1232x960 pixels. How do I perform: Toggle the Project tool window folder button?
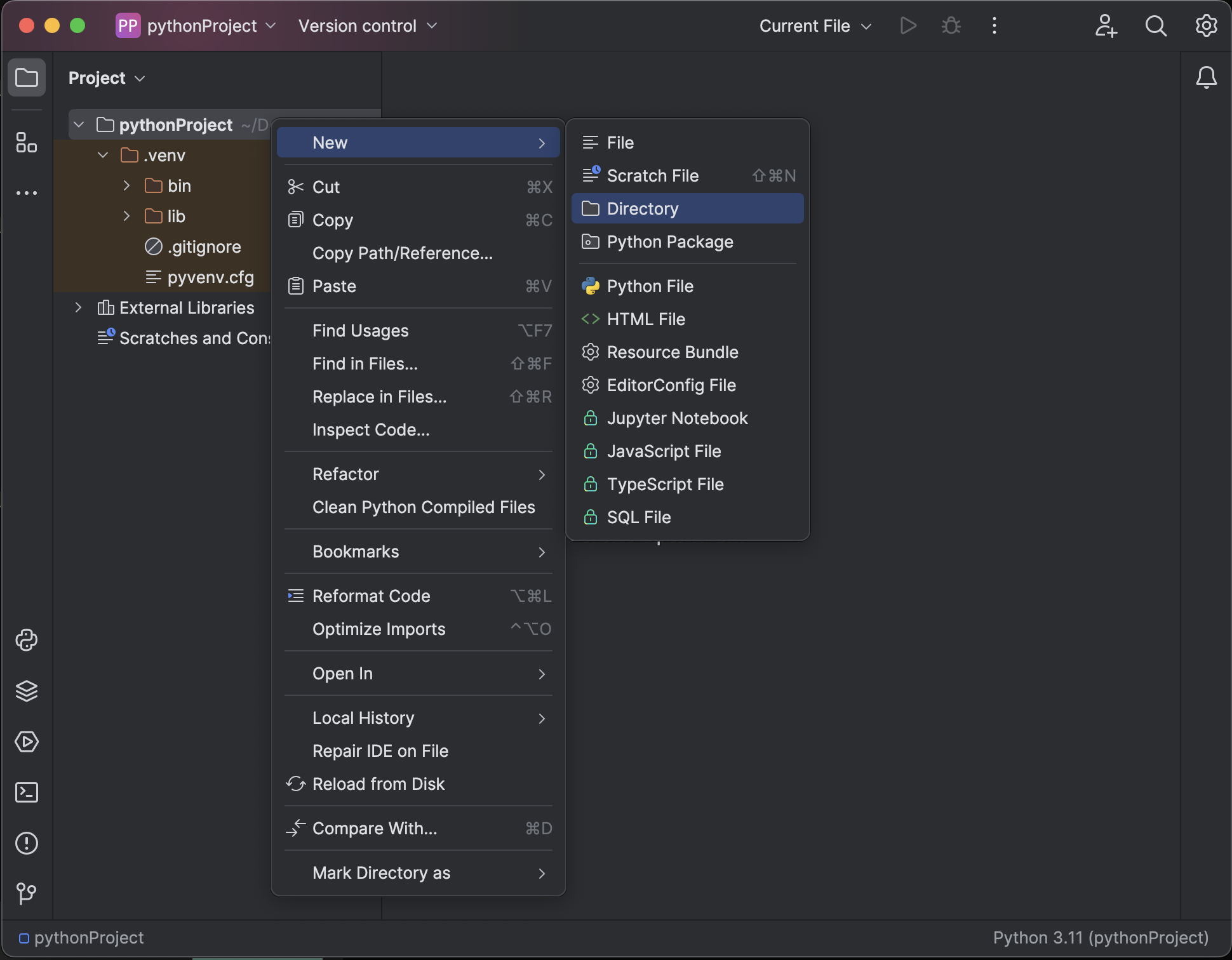(x=27, y=77)
